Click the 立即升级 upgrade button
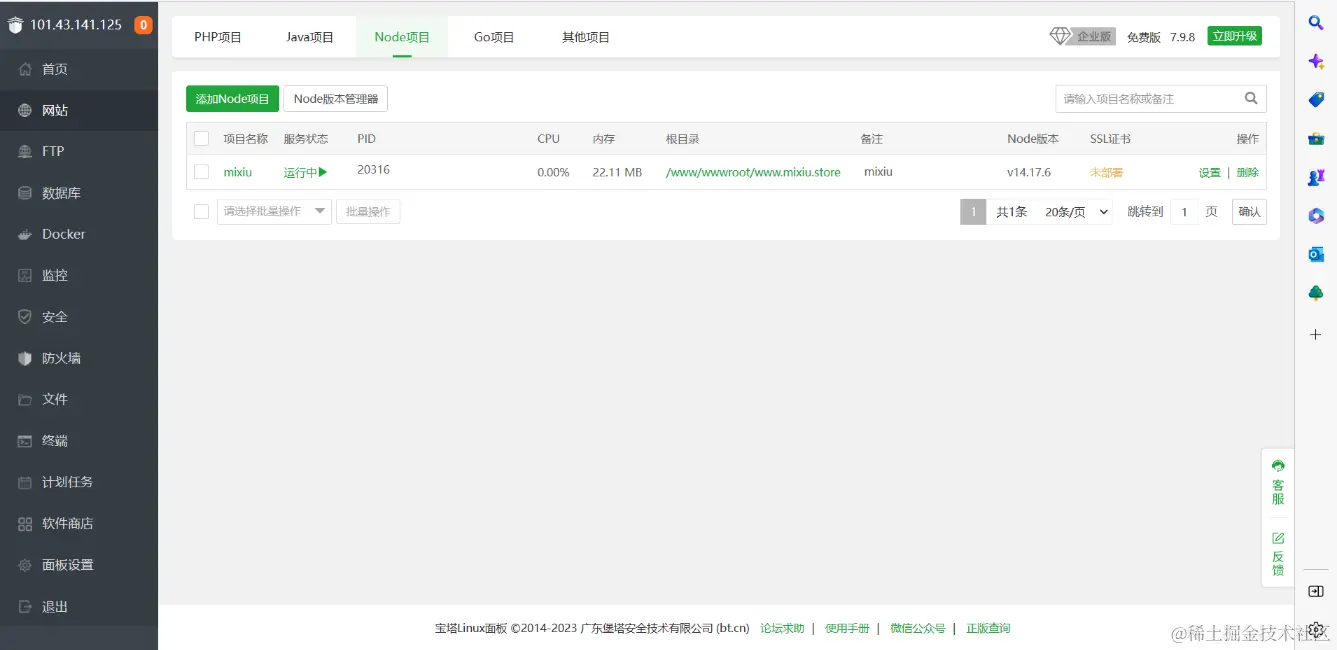1337x650 pixels. pos(1234,36)
